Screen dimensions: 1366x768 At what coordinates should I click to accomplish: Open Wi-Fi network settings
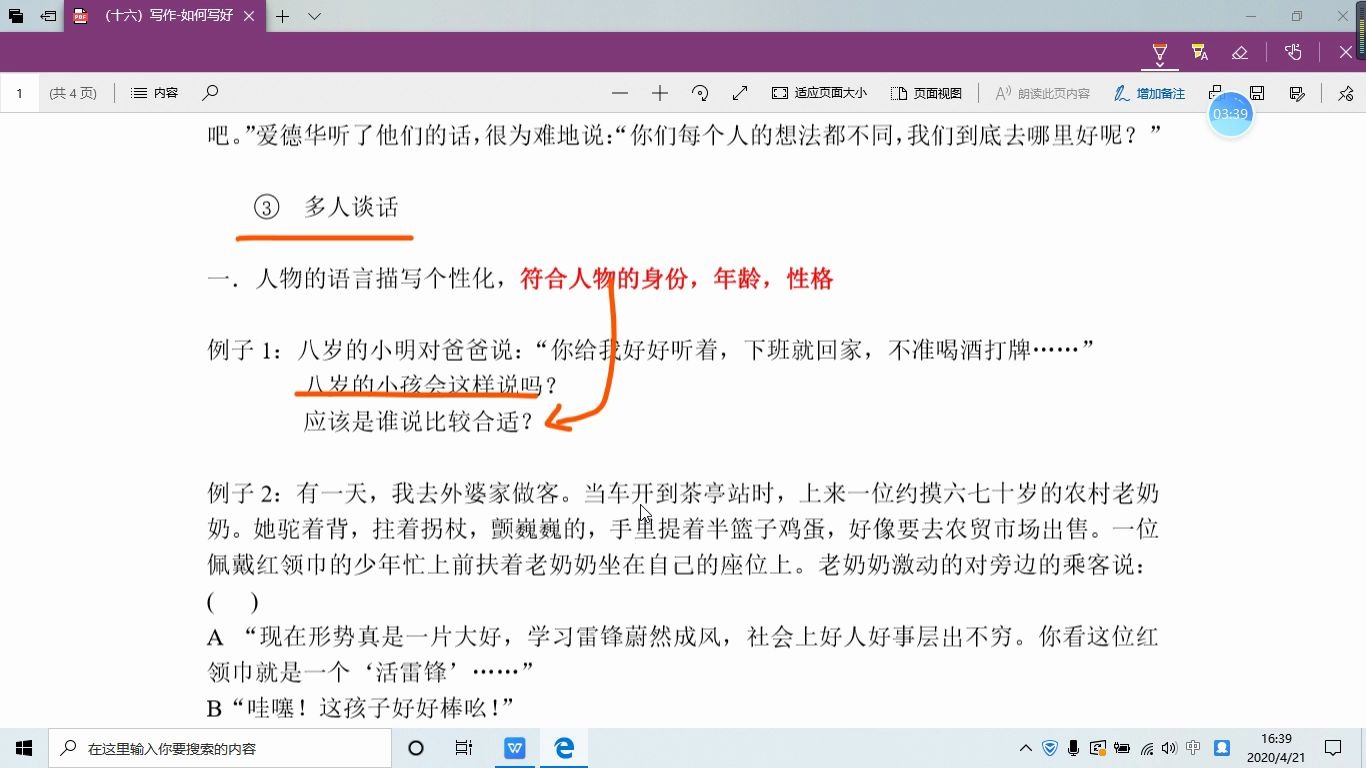click(1147, 748)
